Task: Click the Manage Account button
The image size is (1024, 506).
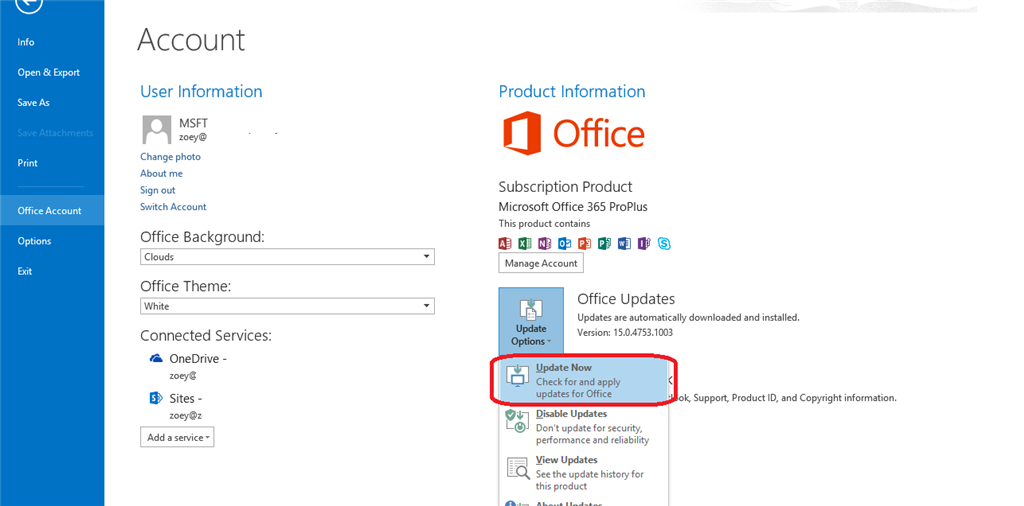Action: 541,263
